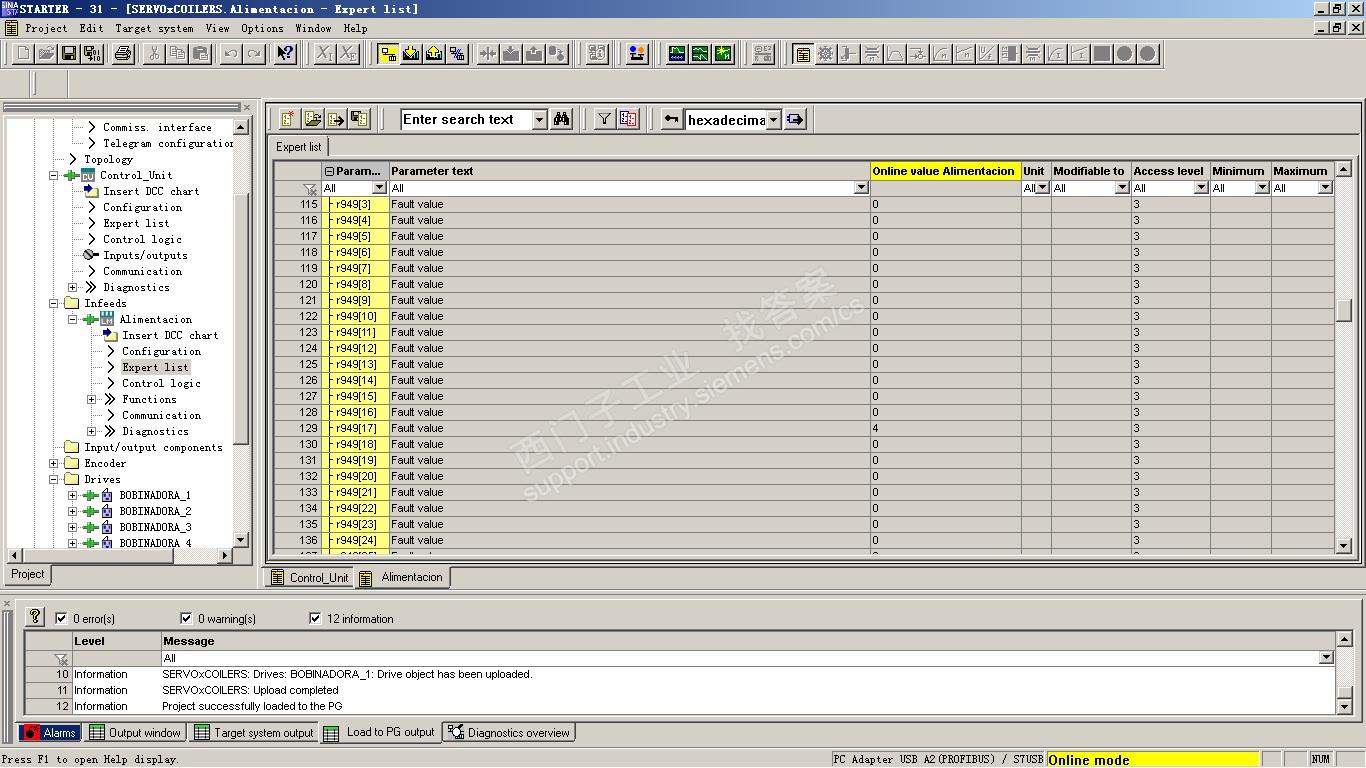Click the gear-shaped configuration icon in toolbar
The image size is (1366, 768).
point(825,54)
